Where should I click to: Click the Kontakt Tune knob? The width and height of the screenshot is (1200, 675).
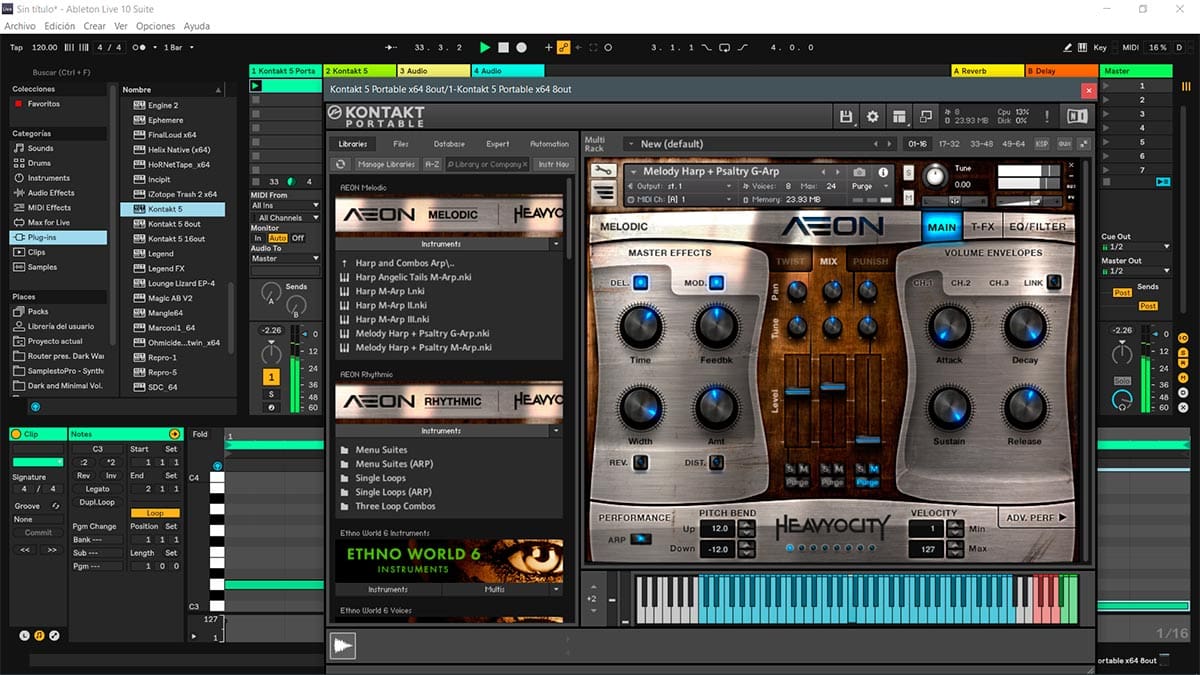coord(935,176)
